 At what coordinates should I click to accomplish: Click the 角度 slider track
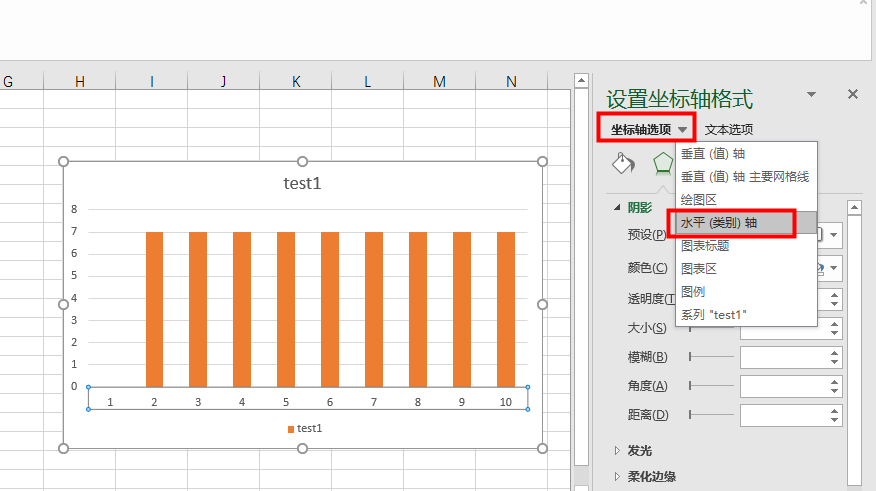coord(711,385)
